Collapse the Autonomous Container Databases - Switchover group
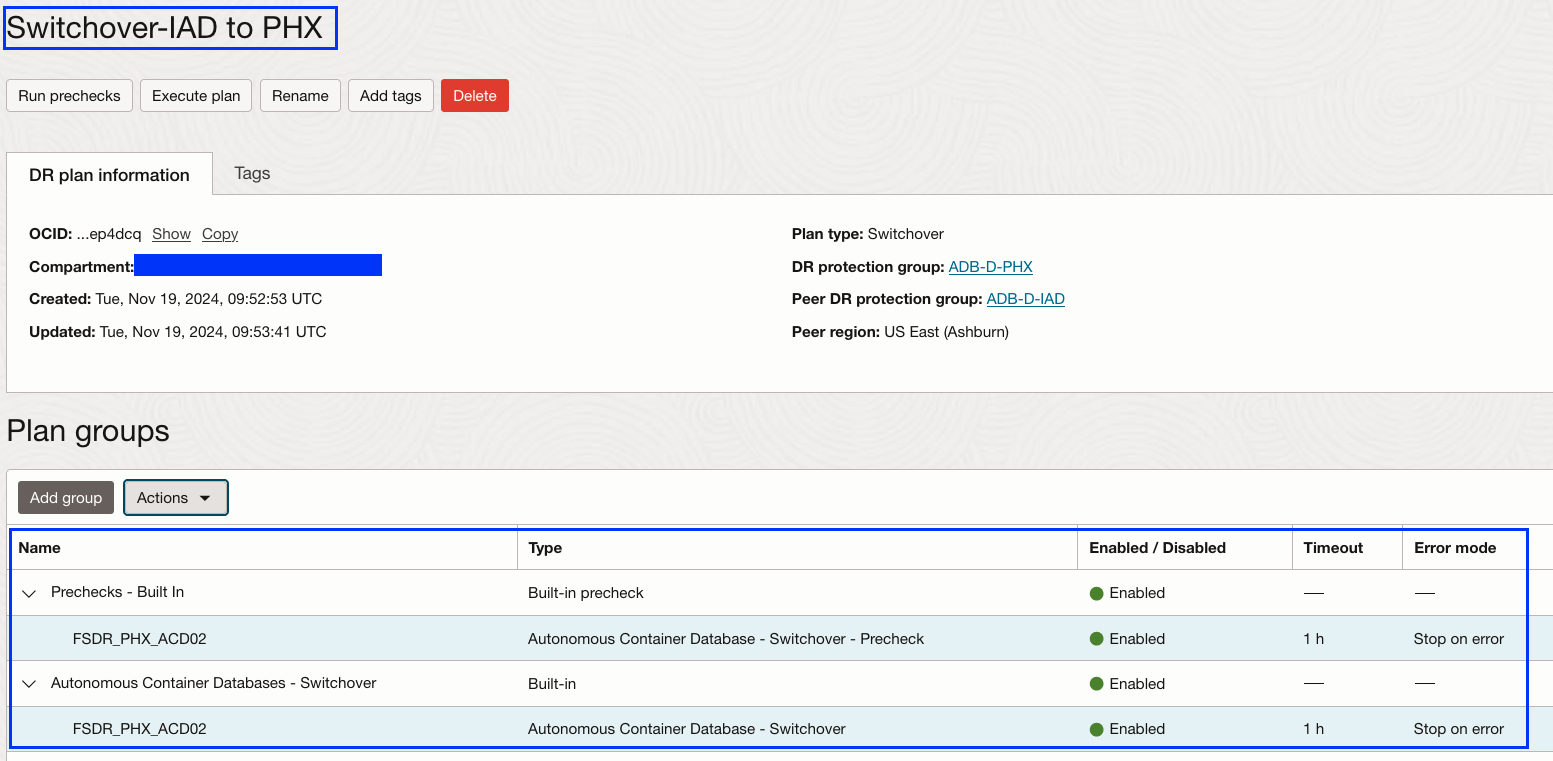Image resolution: width=1553 pixels, height=761 pixels. 29,684
